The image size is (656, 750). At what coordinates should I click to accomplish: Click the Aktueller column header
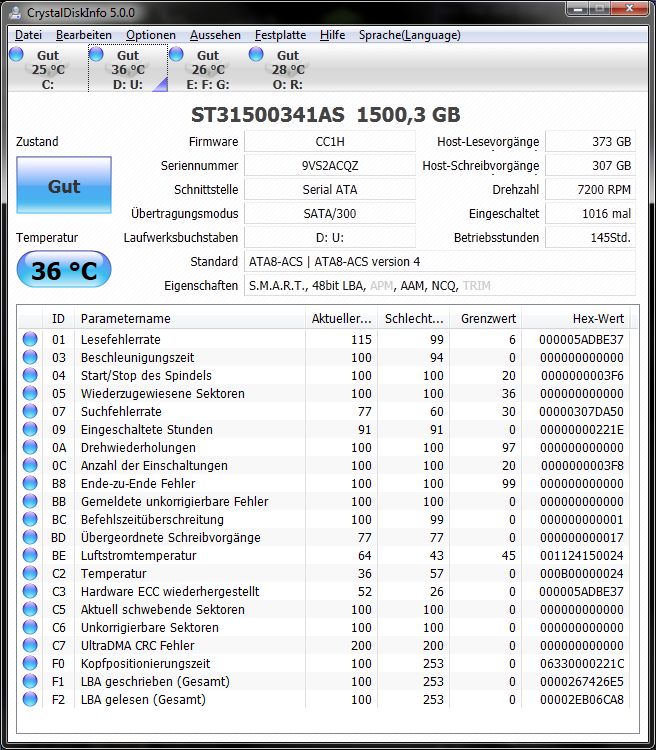tap(341, 319)
